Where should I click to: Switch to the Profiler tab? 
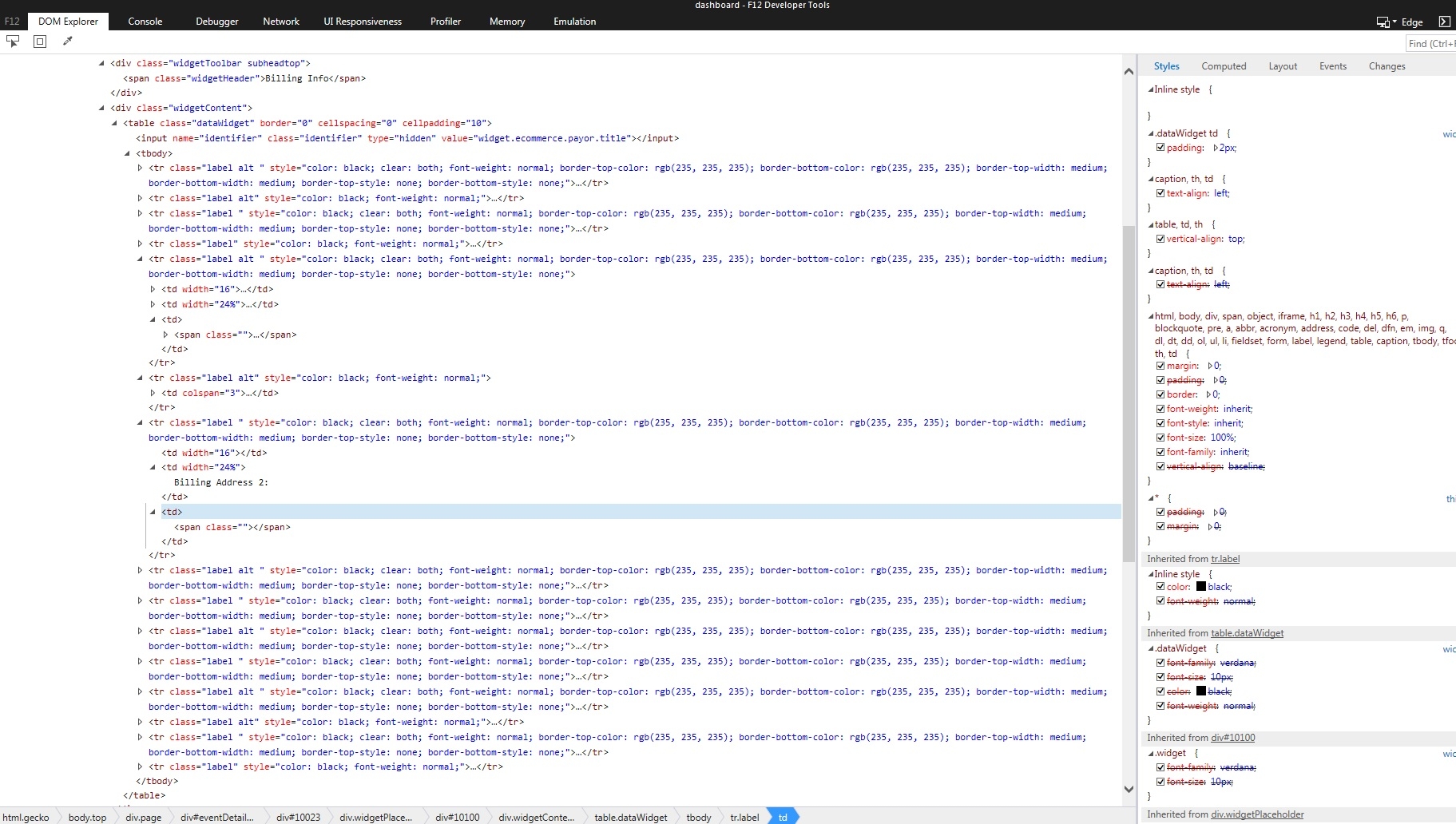[x=446, y=22]
